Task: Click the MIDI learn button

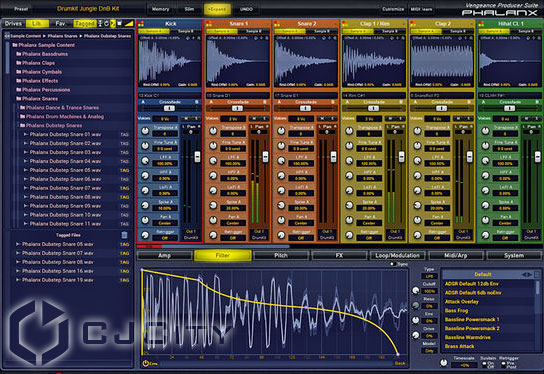Action: [421, 9]
